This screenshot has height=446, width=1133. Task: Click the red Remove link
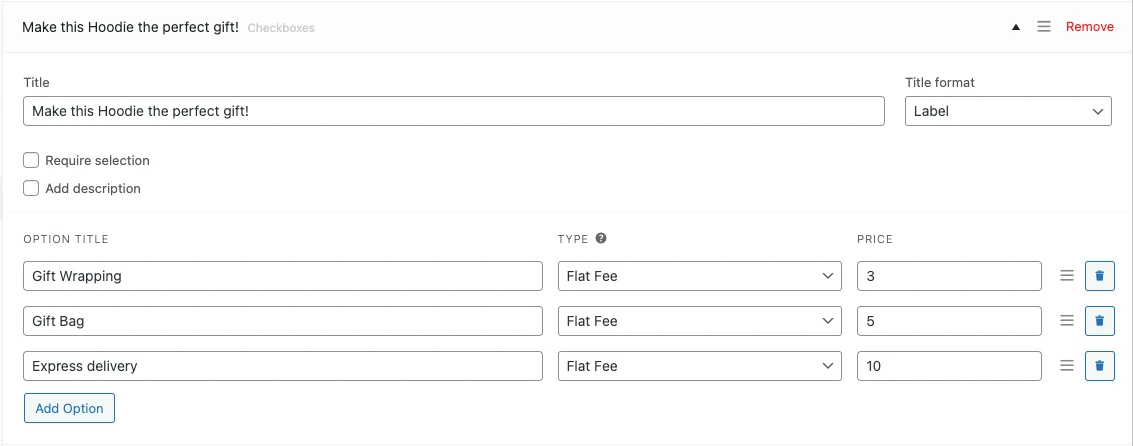tap(1089, 27)
